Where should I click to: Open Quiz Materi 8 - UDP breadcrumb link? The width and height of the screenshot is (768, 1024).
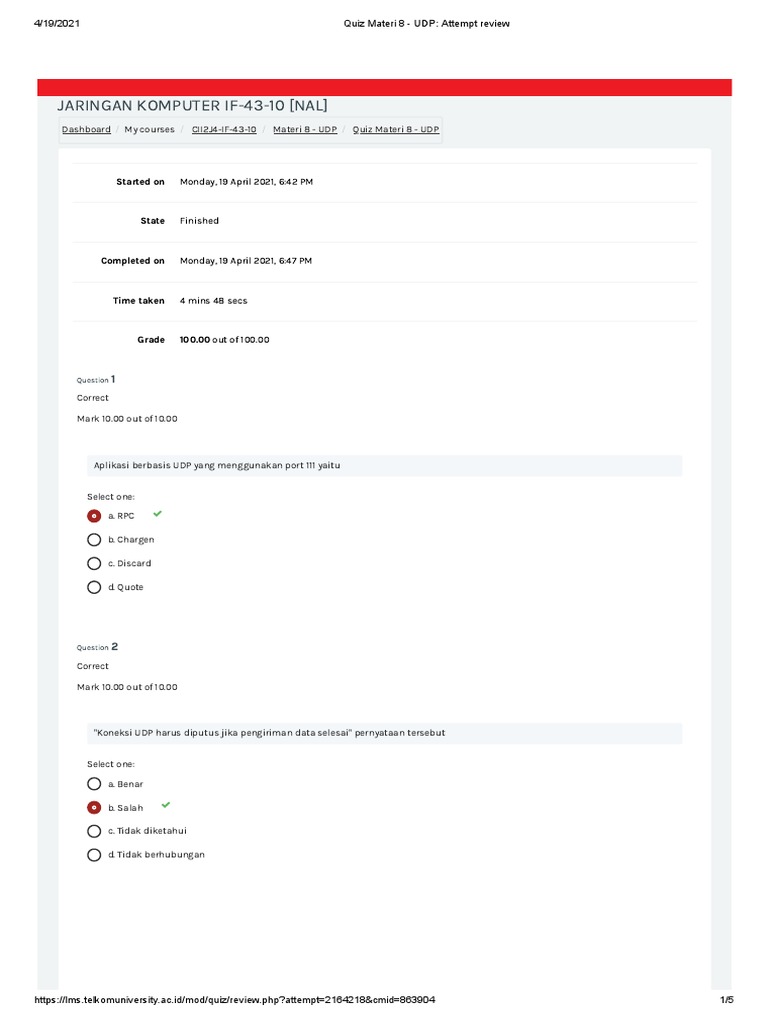coord(396,130)
